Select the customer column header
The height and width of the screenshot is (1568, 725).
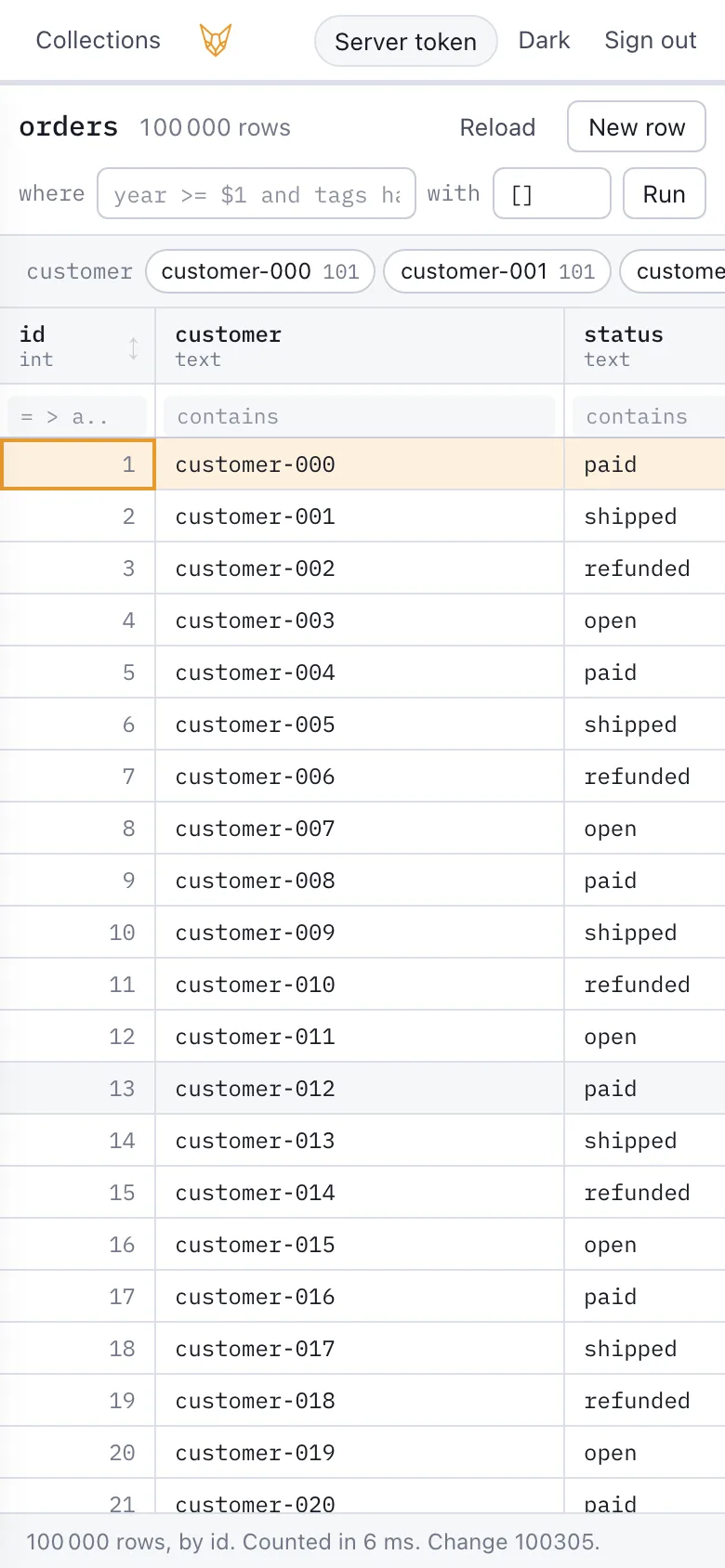click(360, 346)
